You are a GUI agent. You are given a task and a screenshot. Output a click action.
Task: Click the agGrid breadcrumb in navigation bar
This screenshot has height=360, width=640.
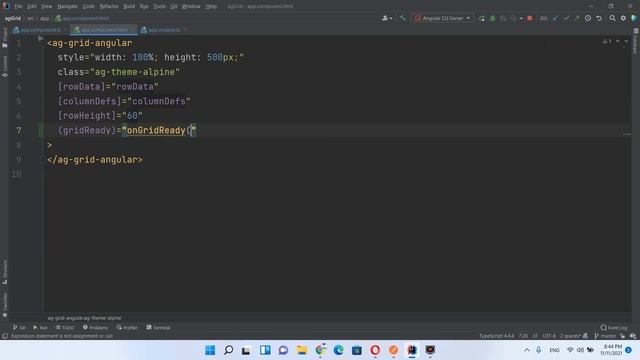[13, 18]
